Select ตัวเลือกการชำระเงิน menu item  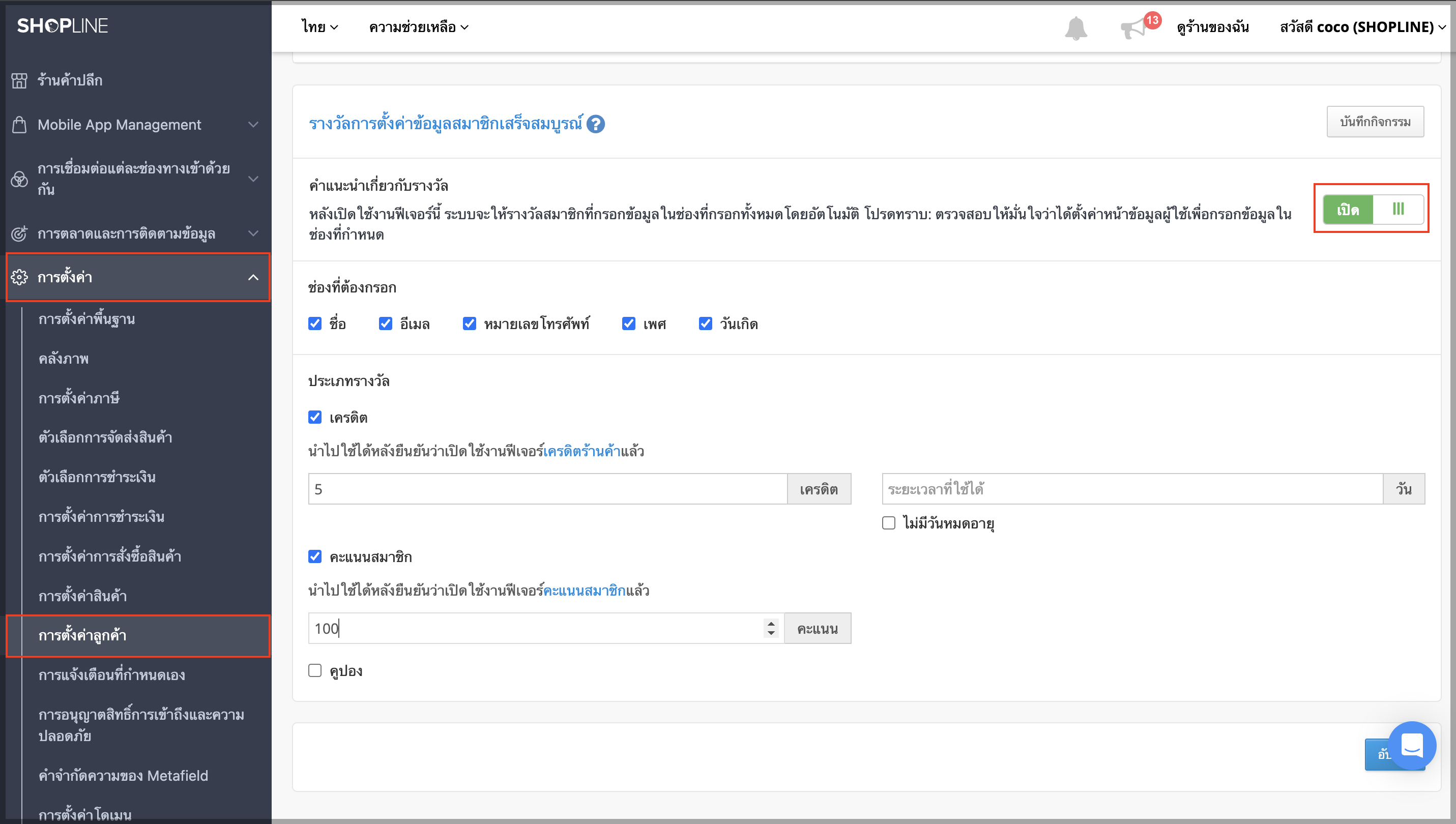click(97, 477)
